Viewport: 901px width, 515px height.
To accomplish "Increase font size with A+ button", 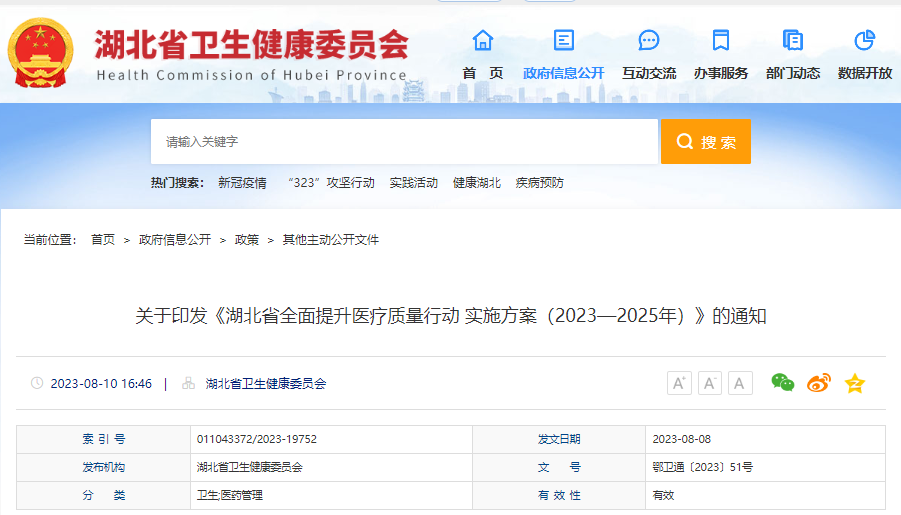I will coord(679,383).
